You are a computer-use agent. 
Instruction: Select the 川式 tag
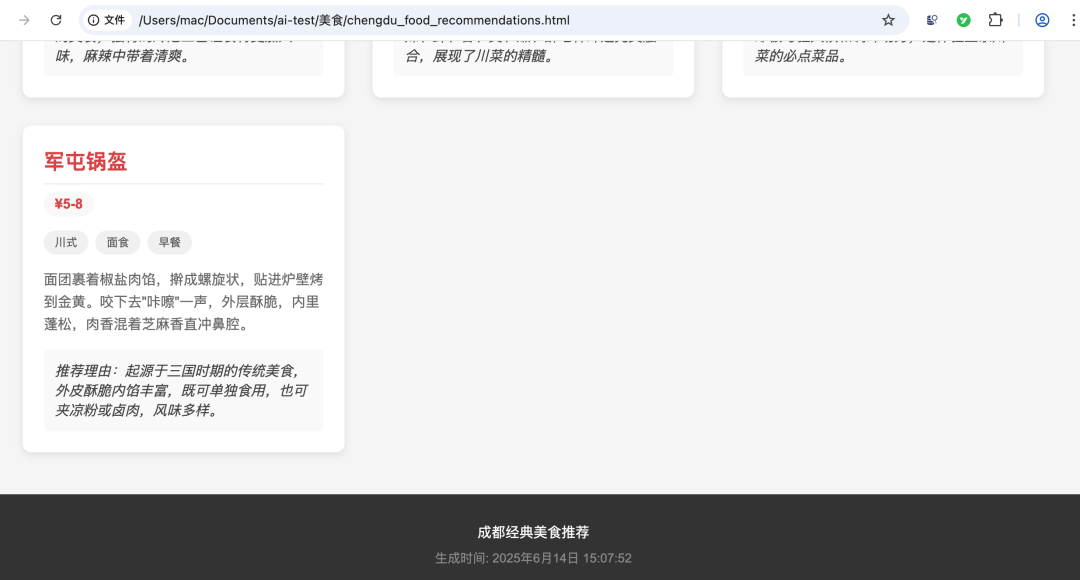pos(66,242)
